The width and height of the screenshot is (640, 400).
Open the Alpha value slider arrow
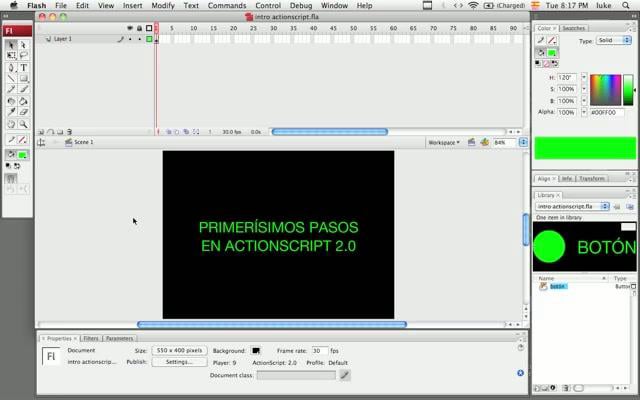(x=584, y=112)
